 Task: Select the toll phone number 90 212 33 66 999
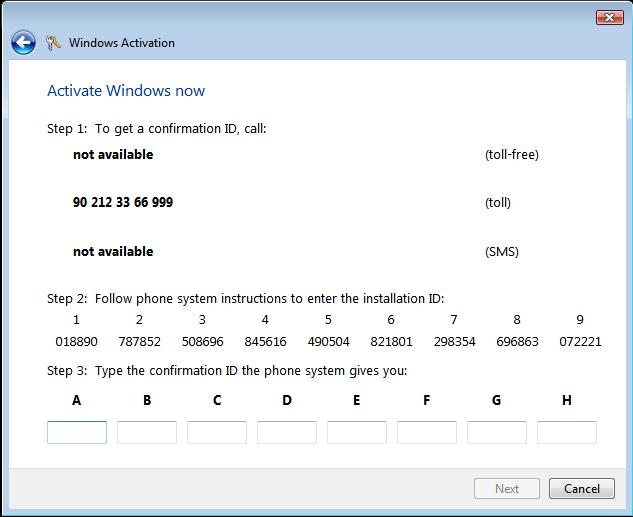point(123,202)
